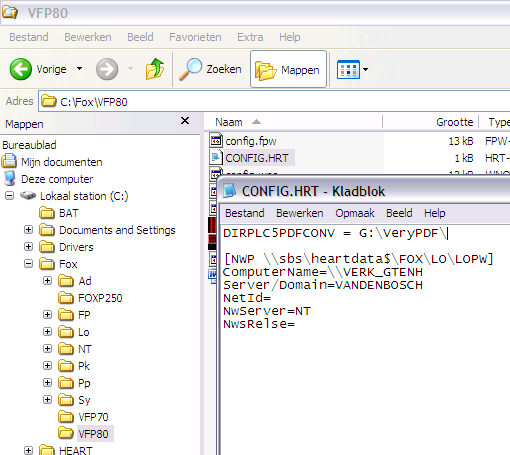
Task: Select Mijn documenten in folder tree
Action: [x=62, y=162]
